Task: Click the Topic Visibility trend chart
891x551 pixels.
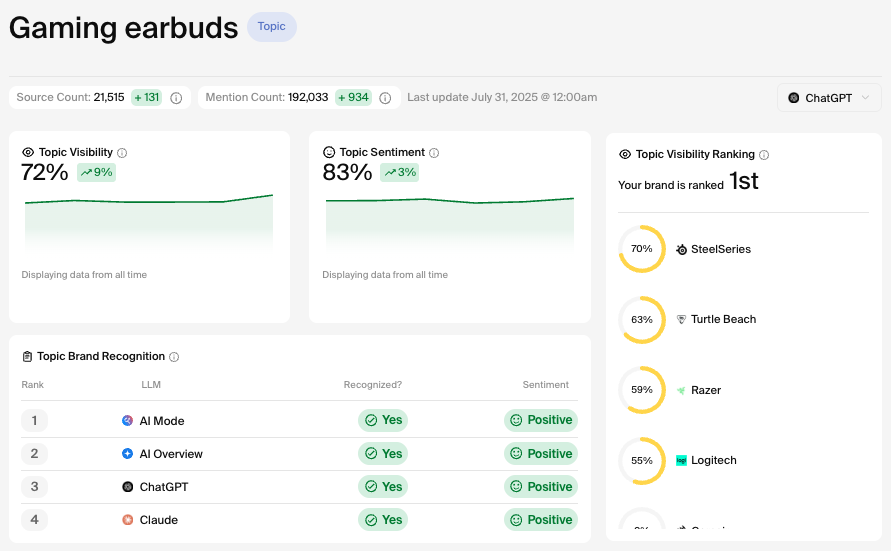Action: [149, 222]
